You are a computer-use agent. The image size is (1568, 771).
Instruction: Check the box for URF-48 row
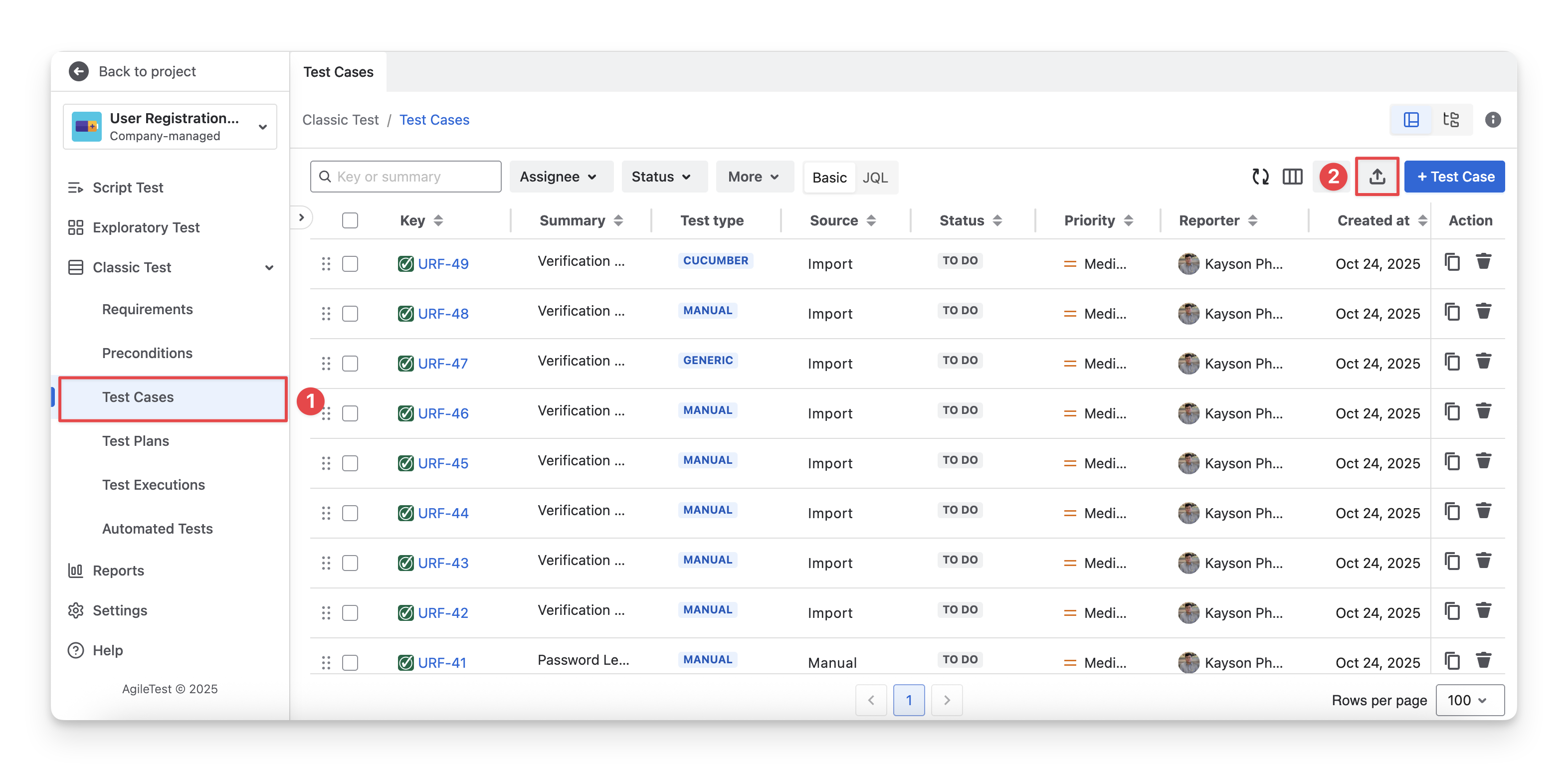click(350, 313)
